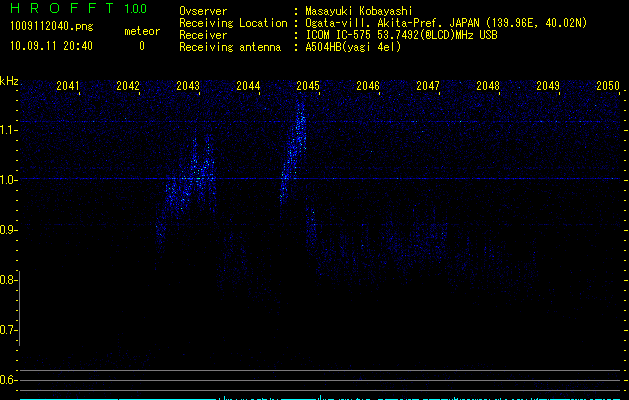
Task: Click the meteor label
Action: 142,31
